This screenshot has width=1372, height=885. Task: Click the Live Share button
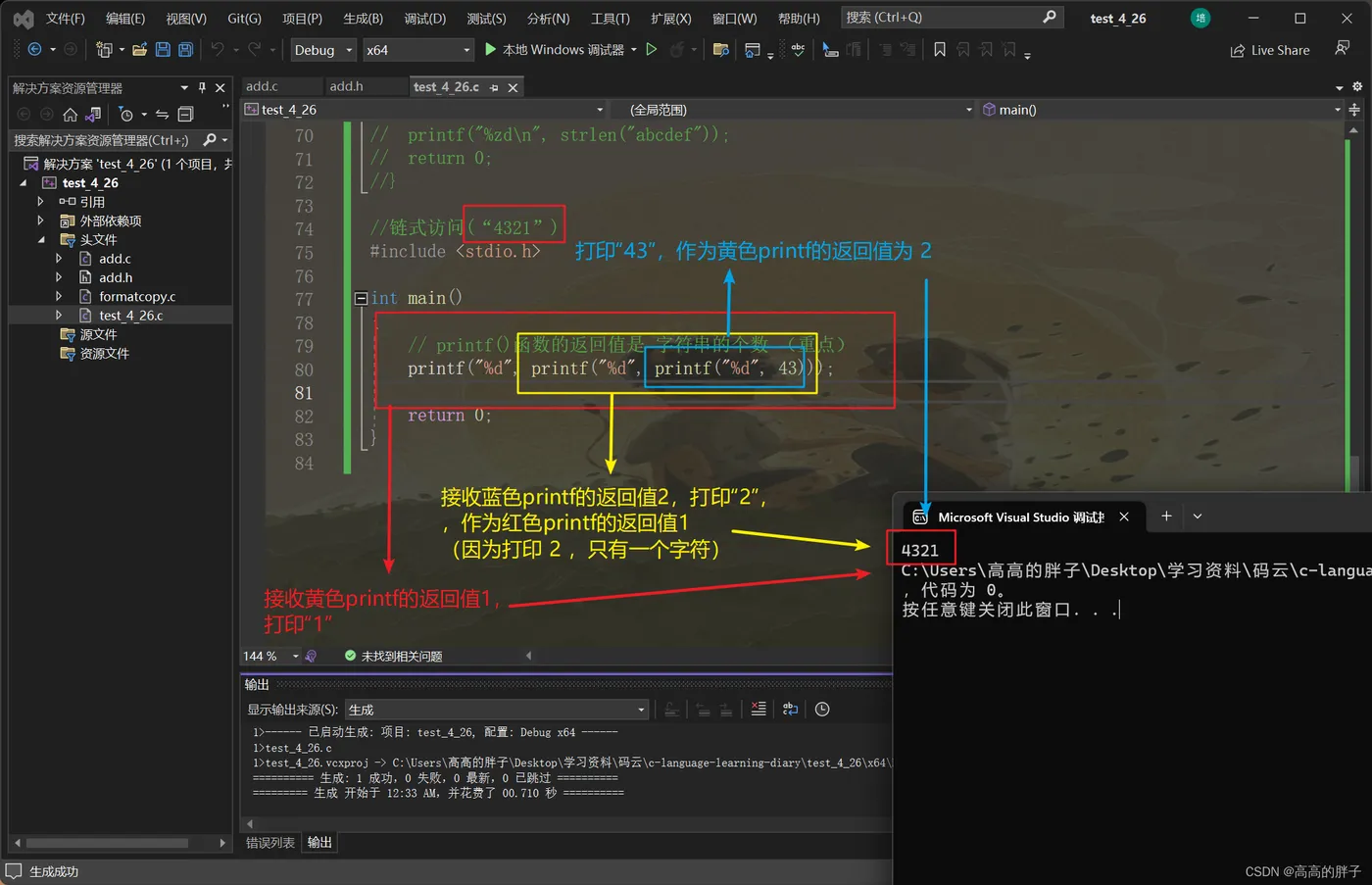pos(1270,50)
